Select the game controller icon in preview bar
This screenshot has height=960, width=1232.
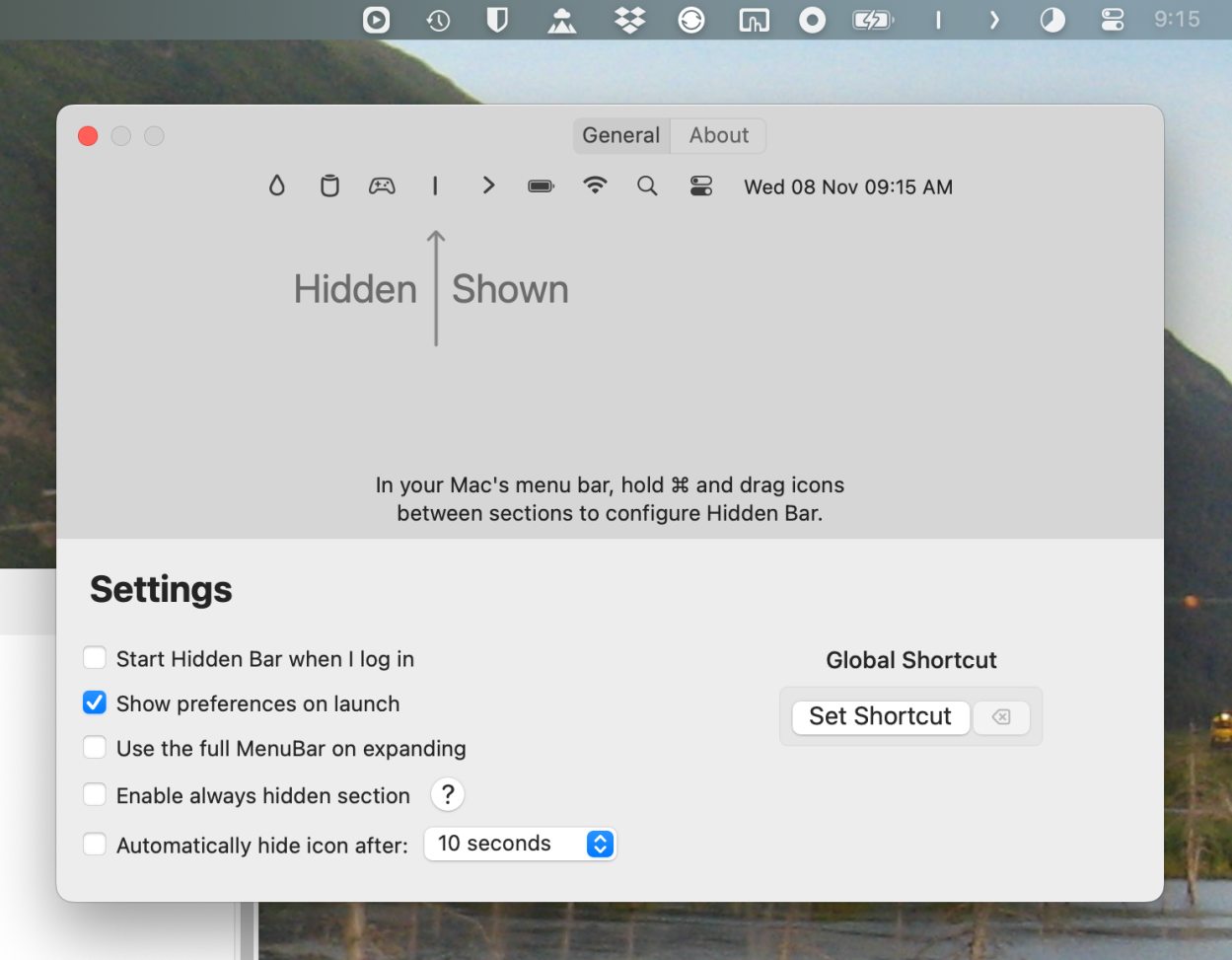point(383,185)
